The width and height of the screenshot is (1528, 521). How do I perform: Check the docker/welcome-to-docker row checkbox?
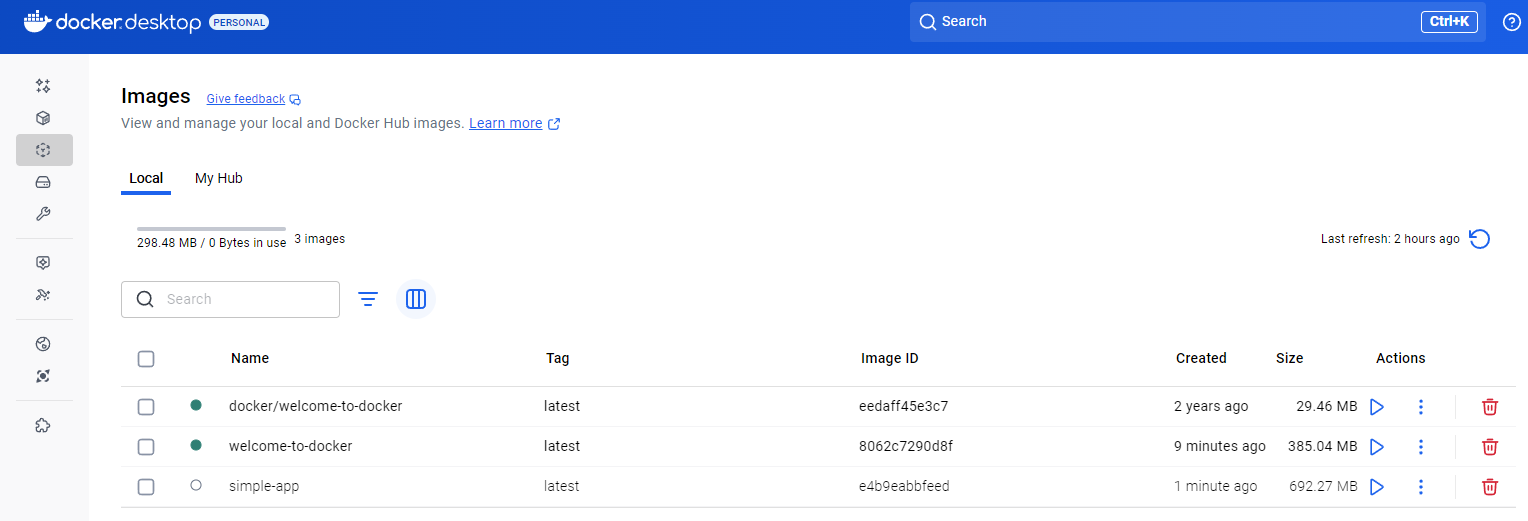coord(146,407)
